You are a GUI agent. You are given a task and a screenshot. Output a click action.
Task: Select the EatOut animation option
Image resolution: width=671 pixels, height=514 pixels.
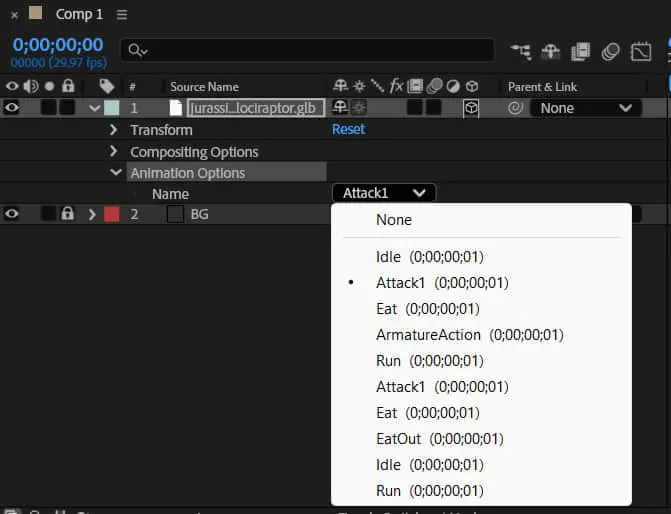pyautogui.click(x=412, y=439)
